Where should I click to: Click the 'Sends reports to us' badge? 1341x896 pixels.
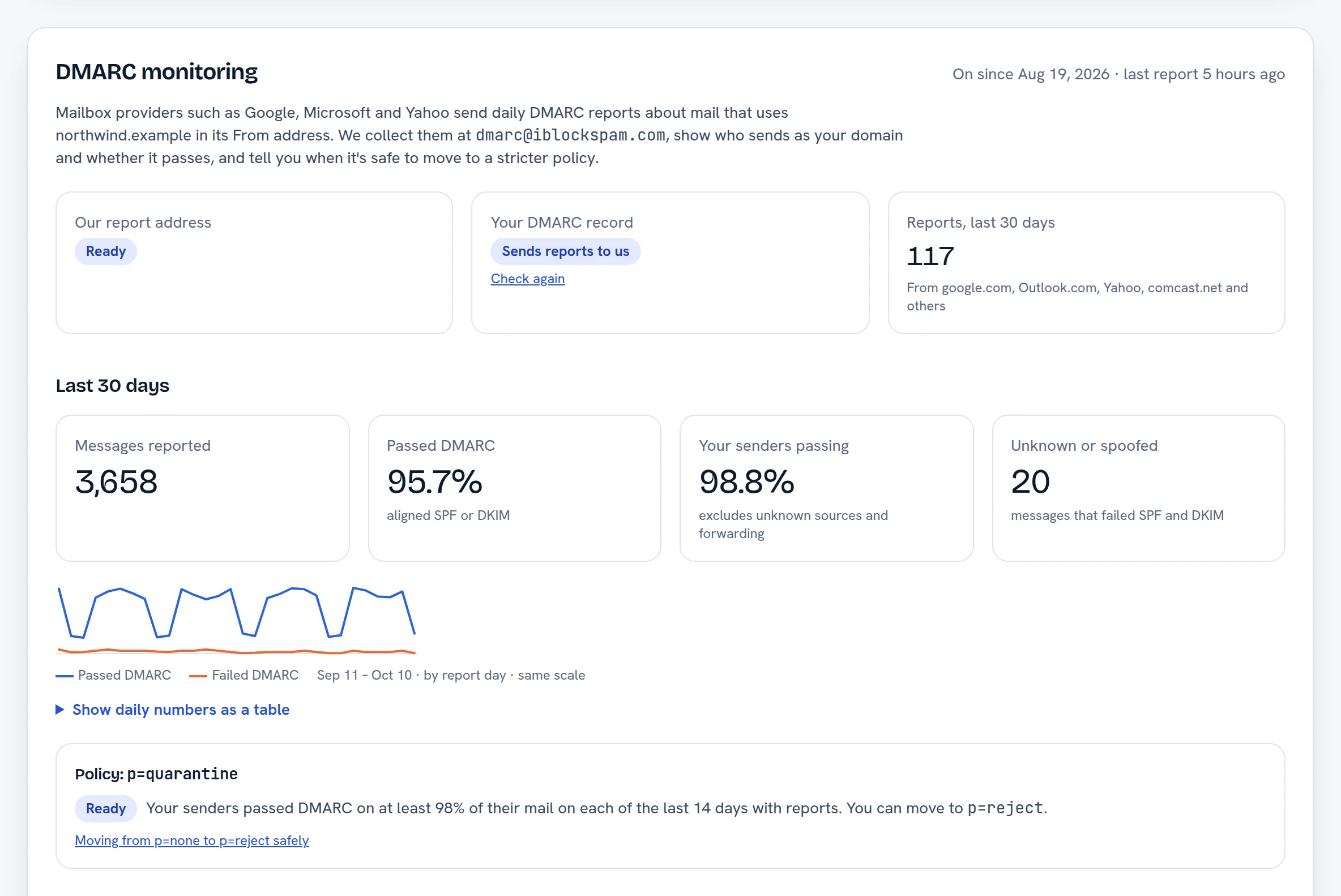coord(565,251)
